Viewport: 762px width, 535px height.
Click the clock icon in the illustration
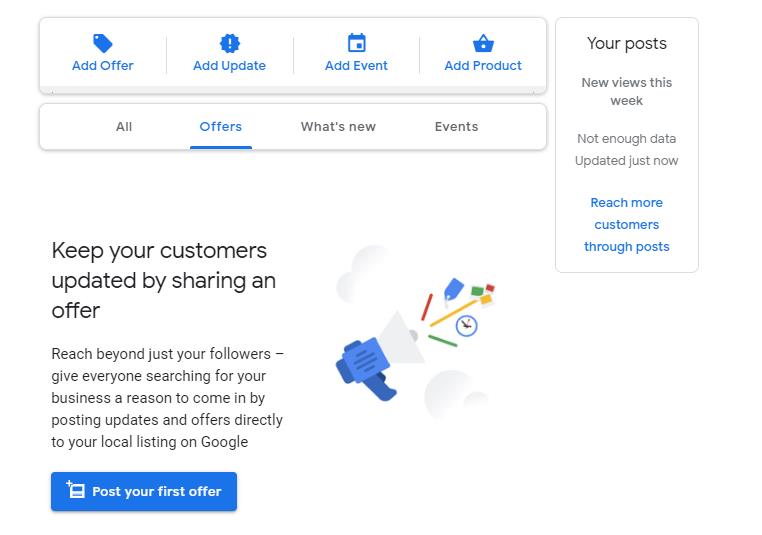pyautogui.click(x=466, y=325)
